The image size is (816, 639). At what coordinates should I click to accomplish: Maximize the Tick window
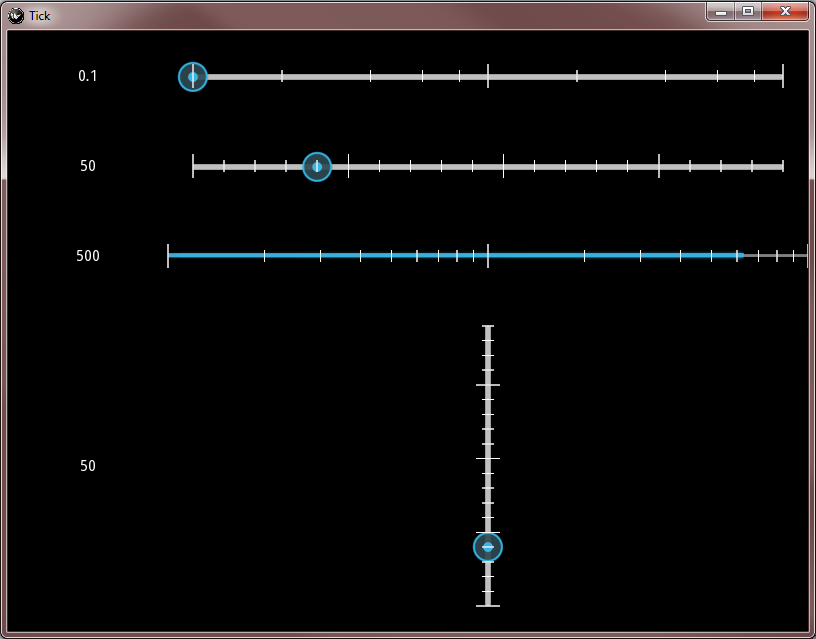pos(748,11)
